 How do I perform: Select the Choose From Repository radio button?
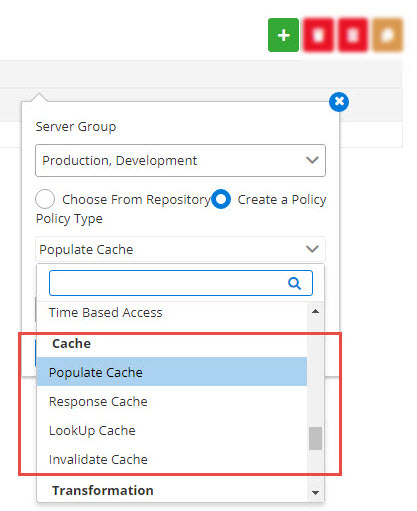click(45, 199)
